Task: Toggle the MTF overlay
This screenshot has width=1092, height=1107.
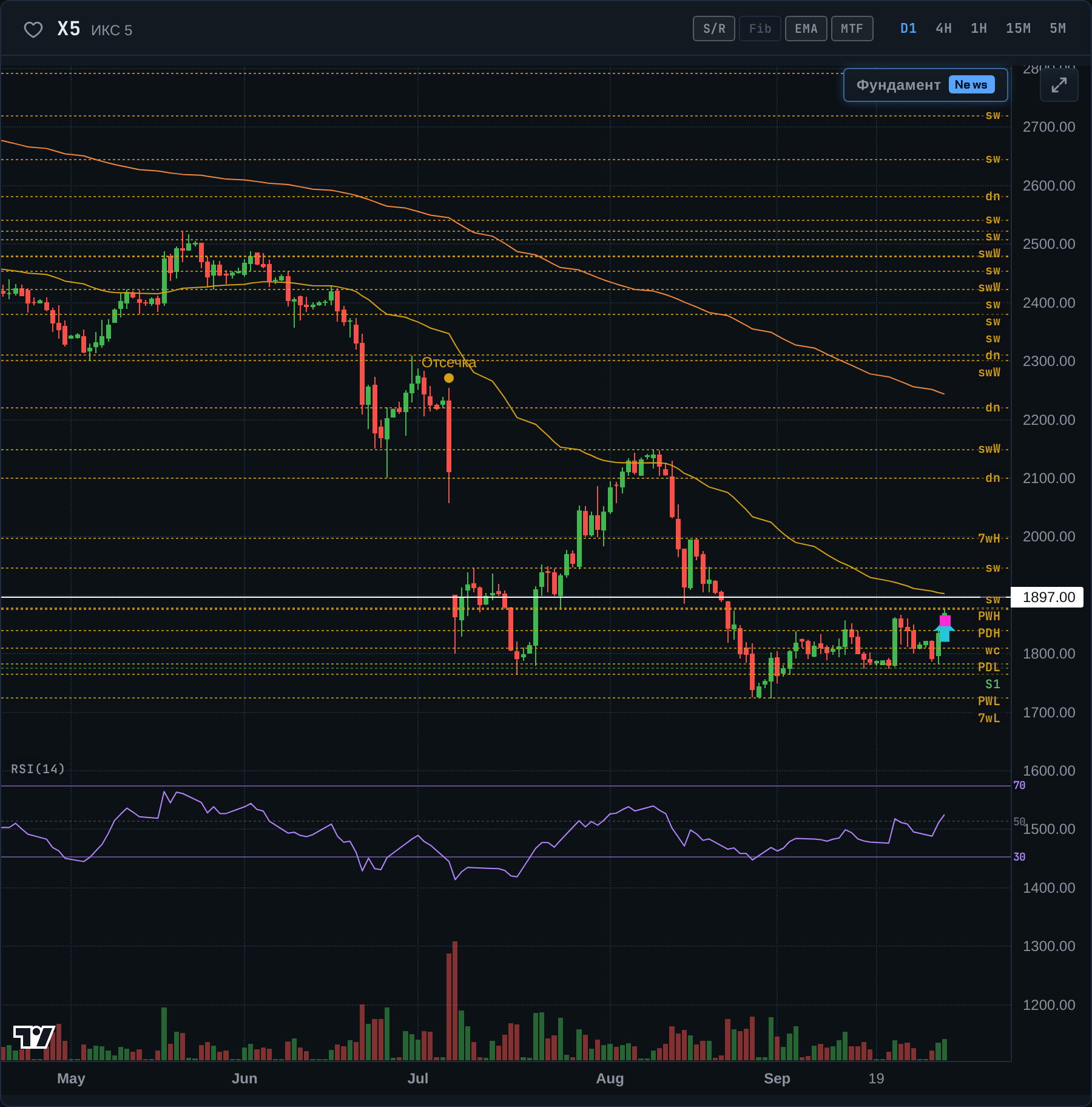Action: [852, 29]
